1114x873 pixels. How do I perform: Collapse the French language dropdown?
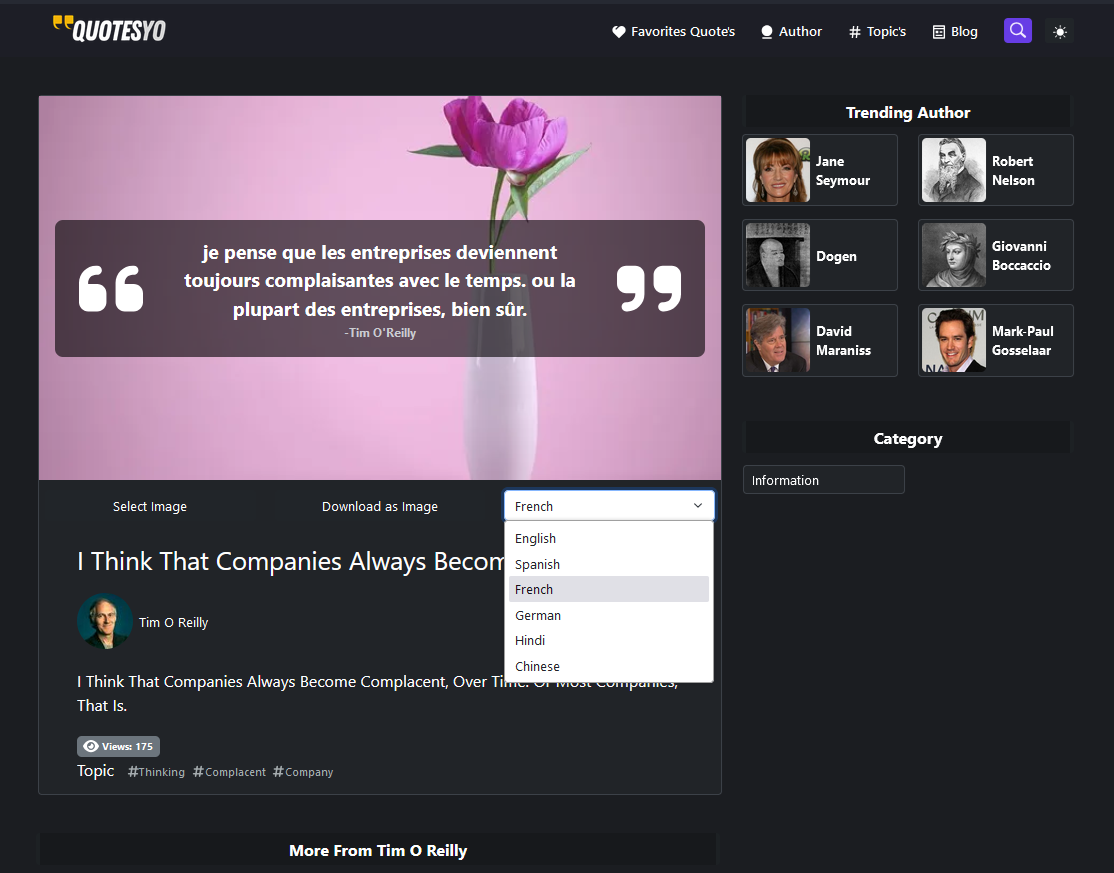click(609, 506)
